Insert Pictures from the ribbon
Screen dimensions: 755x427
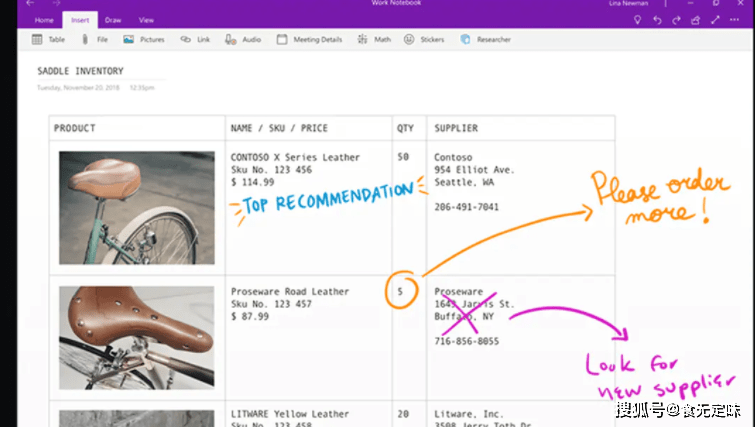coord(143,39)
